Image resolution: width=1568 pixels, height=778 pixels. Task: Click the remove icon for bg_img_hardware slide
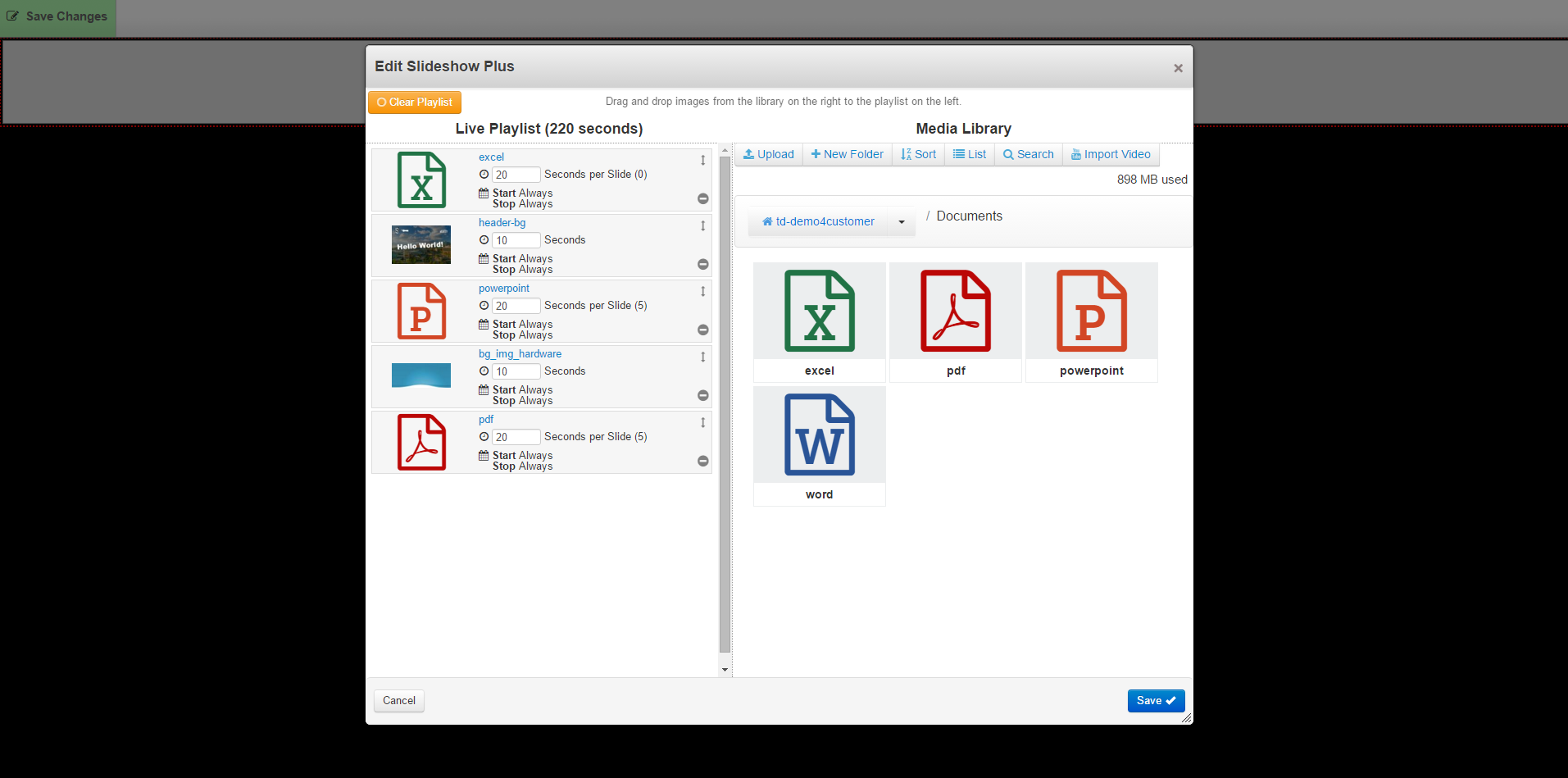pos(702,395)
